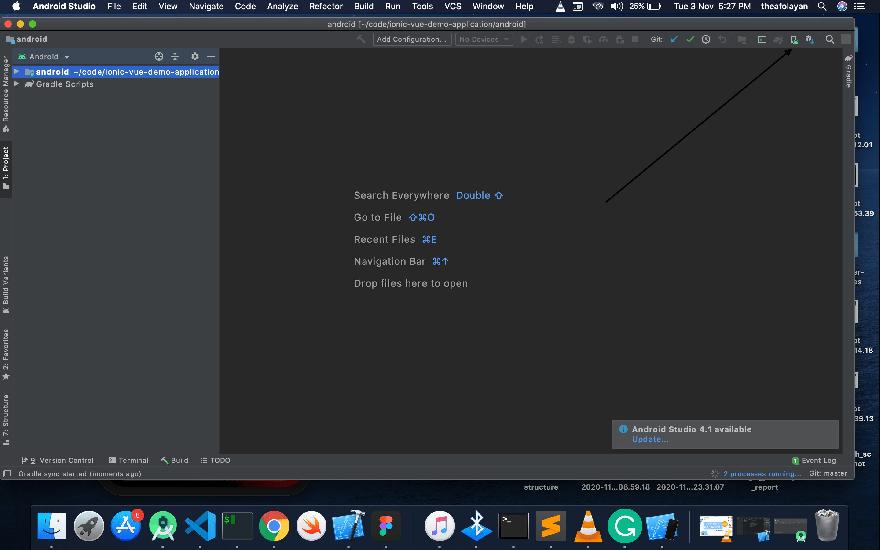Open the SDK Manager icon

[810, 39]
